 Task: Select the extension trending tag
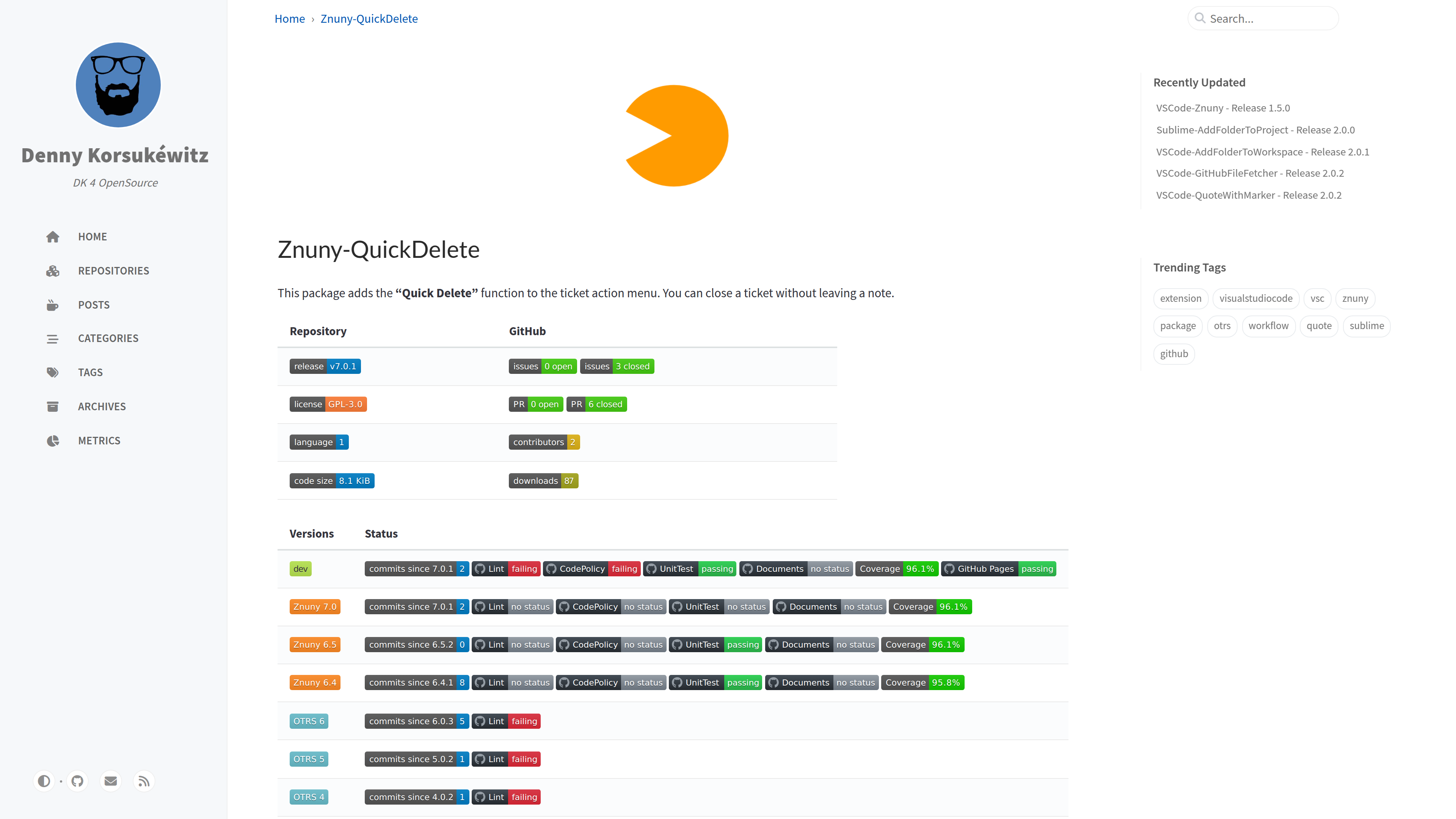[x=1181, y=298]
